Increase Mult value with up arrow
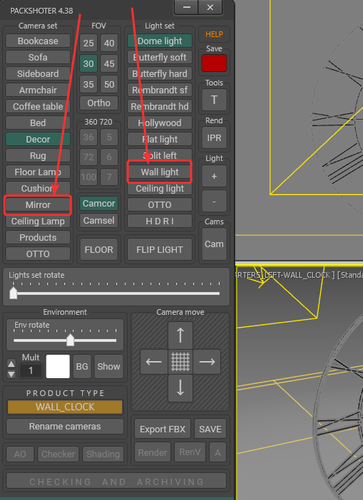 click(11, 364)
